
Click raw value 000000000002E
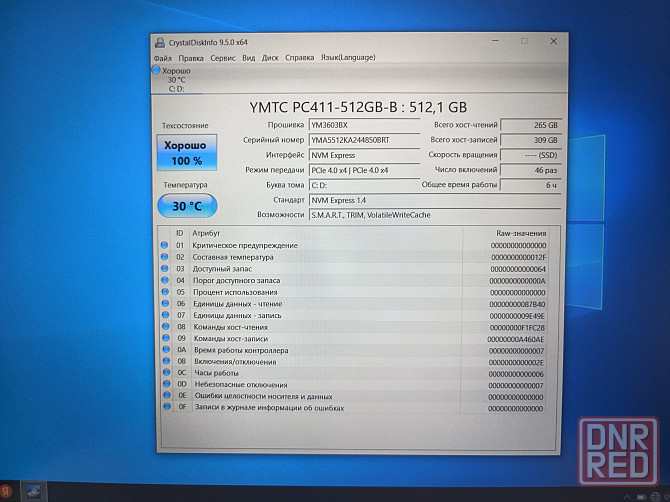(516, 362)
